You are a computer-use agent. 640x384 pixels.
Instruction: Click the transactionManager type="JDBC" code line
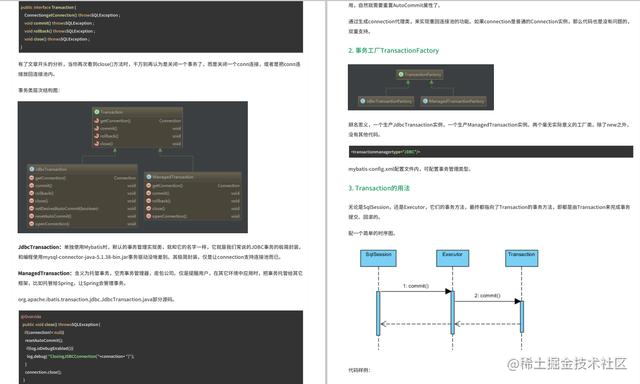tap(385, 152)
